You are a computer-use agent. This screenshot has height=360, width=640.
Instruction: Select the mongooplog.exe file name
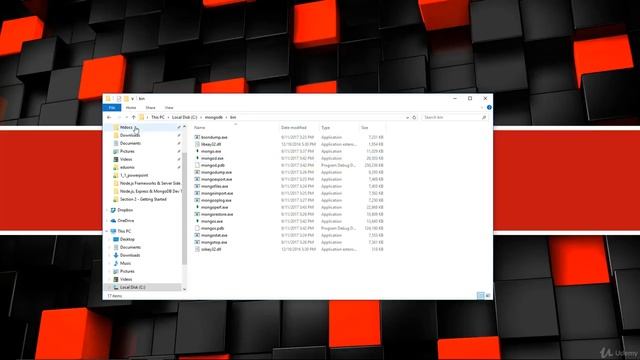pyautogui.click(x=216, y=200)
